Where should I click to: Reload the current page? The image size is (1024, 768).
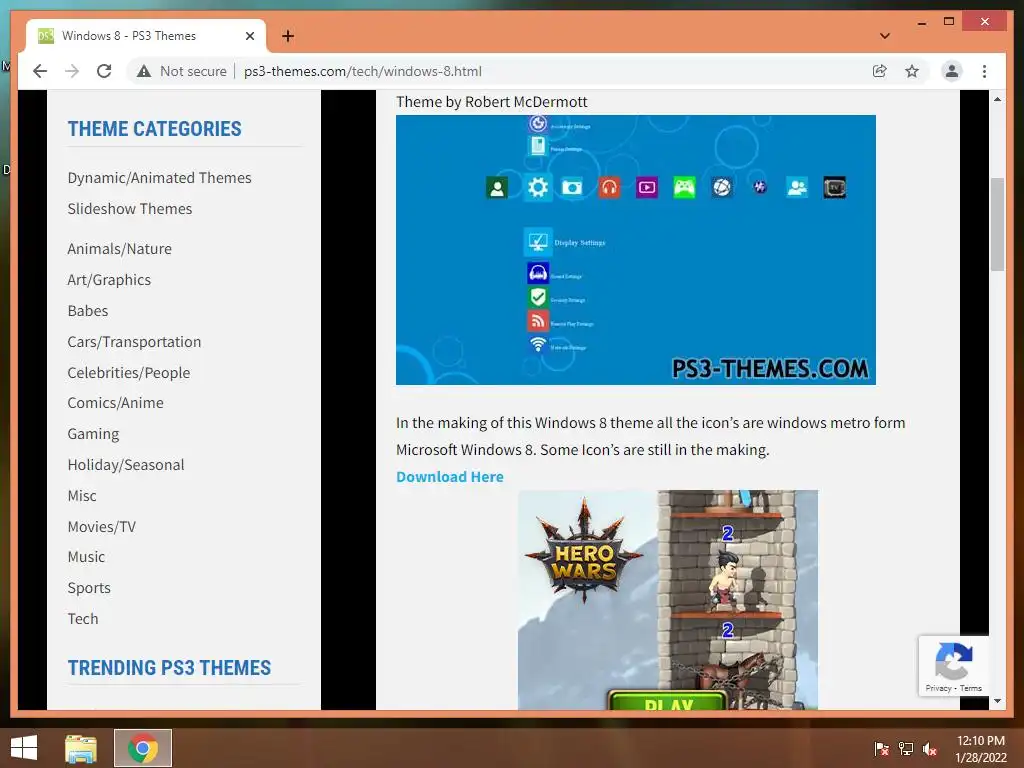pos(104,71)
